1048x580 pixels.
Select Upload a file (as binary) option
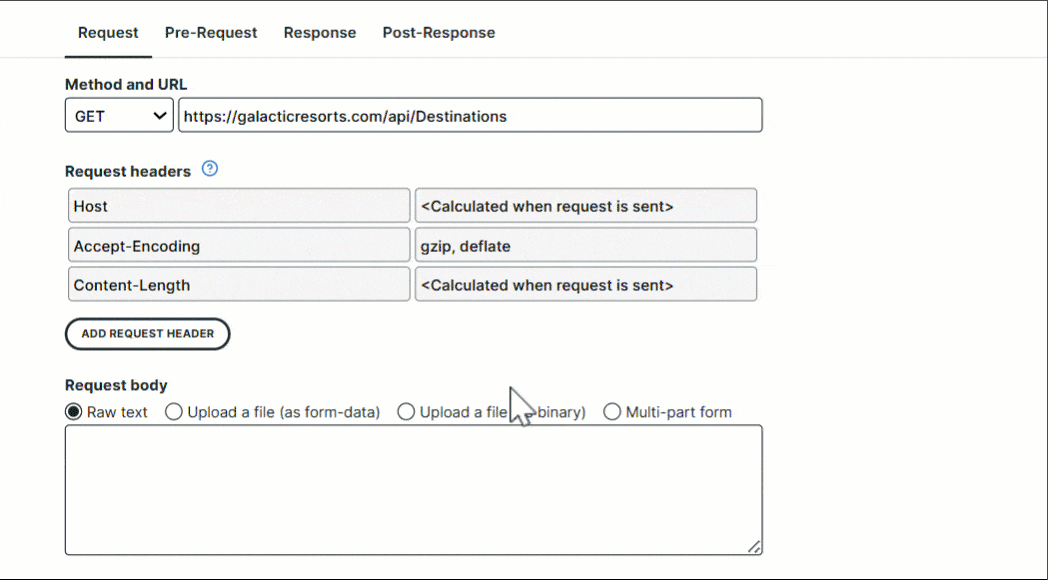(x=406, y=412)
